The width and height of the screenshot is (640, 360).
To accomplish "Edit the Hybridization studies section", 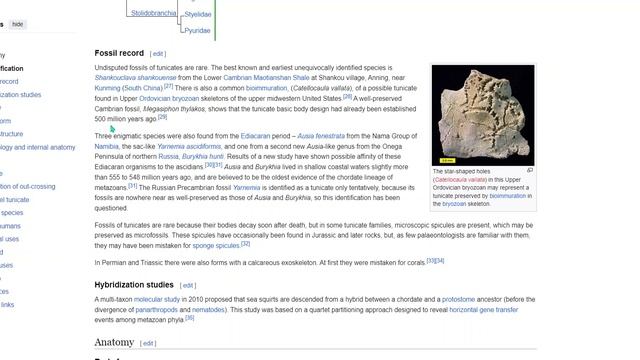I will point(188,285).
